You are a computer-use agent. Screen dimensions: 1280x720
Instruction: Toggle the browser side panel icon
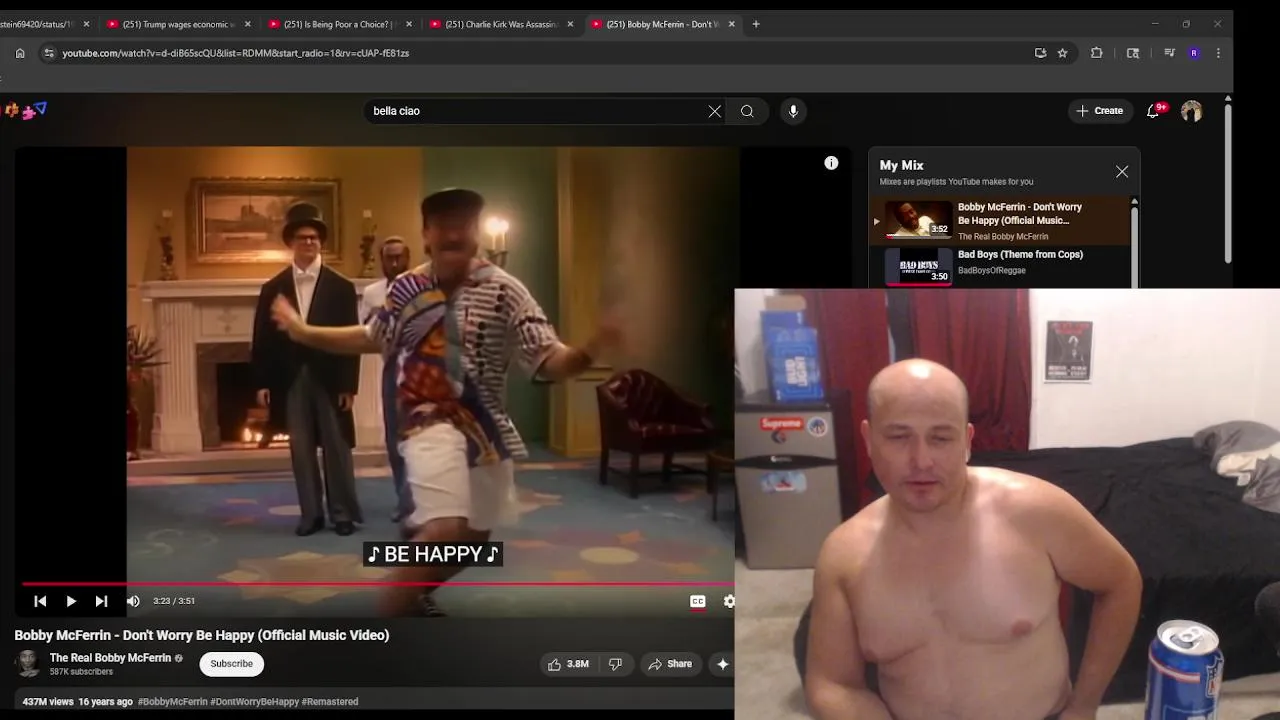coord(1133,53)
